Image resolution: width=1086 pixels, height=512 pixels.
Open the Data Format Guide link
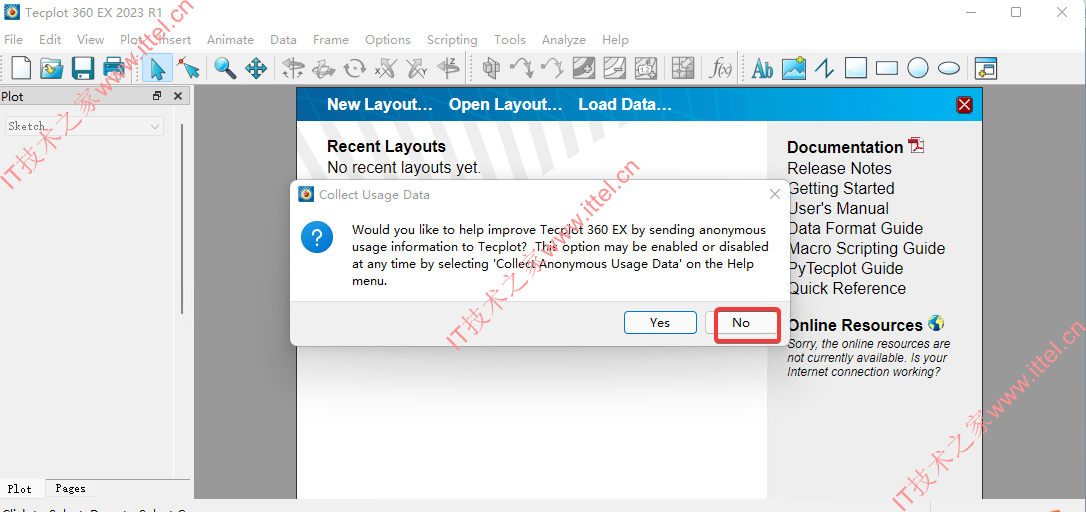click(x=855, y=229)
